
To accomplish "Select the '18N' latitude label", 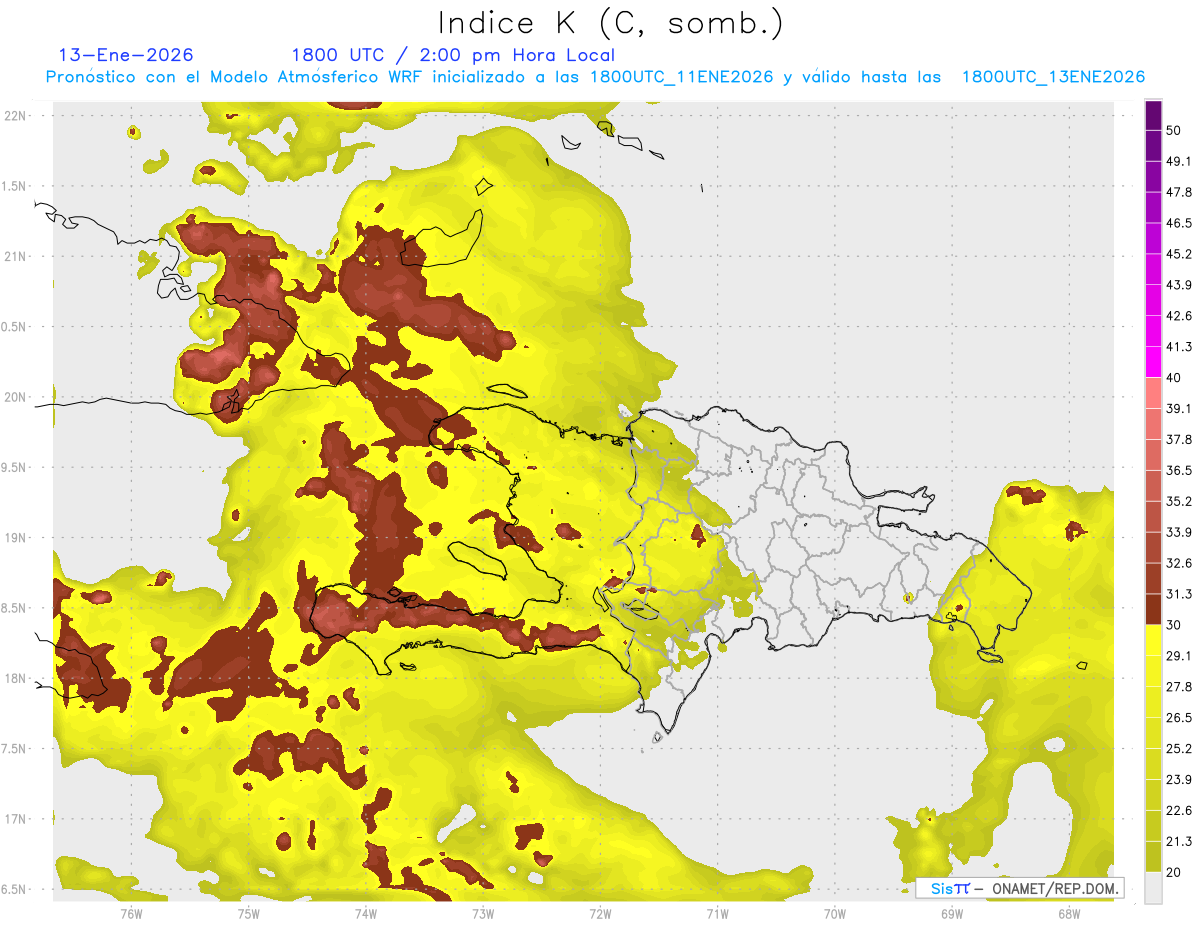I will pos(17,678).
